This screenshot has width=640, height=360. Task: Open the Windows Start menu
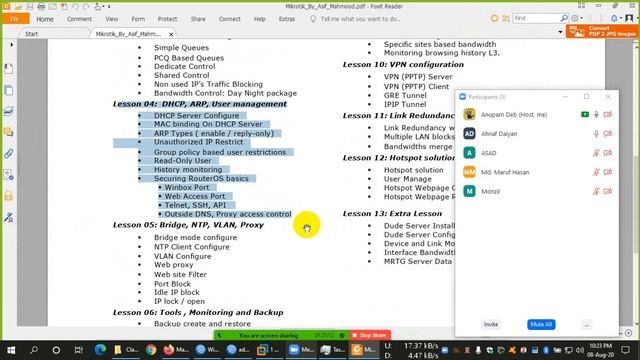coord(11,350)
